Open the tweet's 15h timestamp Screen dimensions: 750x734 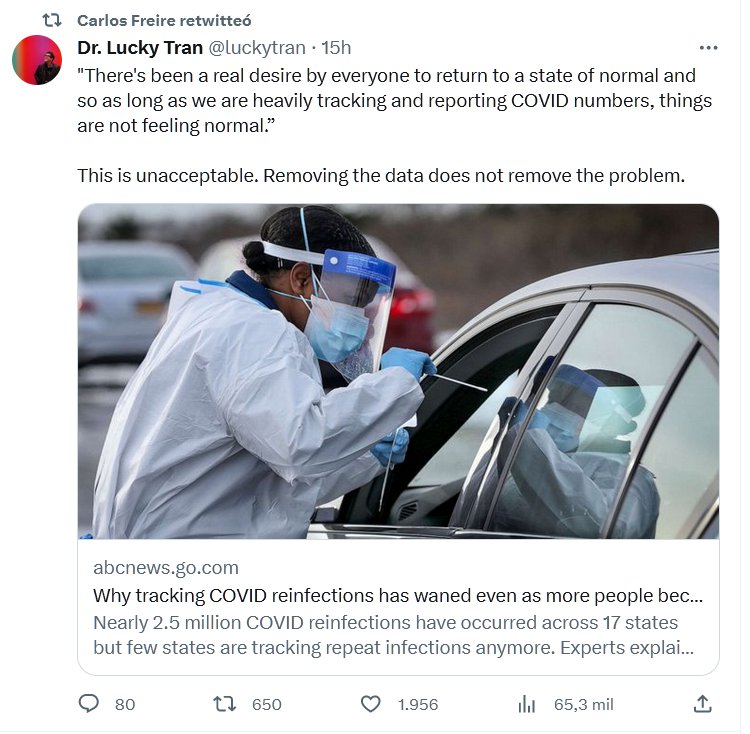pyautogui.click(x=336, y=48)
